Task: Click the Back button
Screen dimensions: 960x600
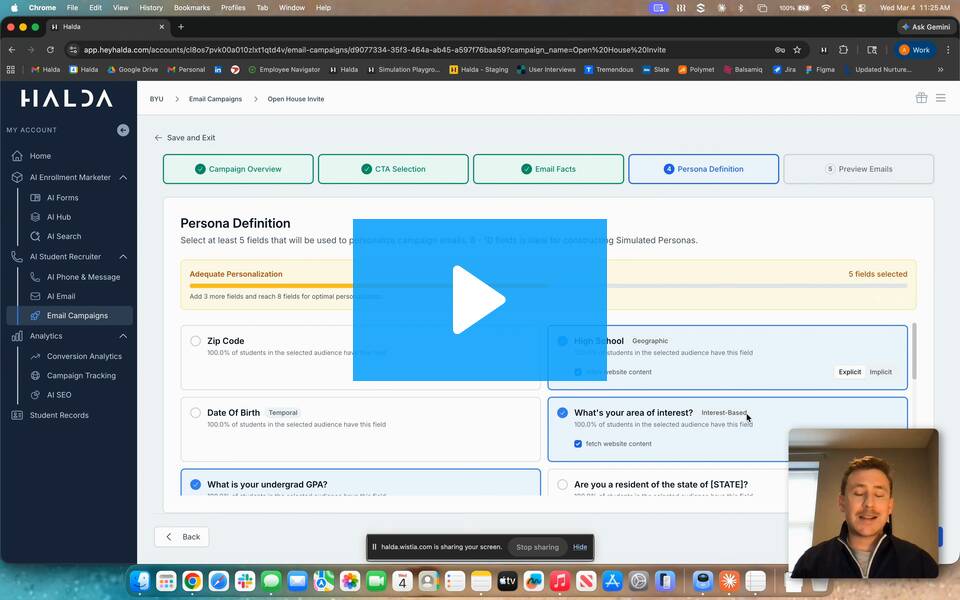Action: [x=182, y=537]
